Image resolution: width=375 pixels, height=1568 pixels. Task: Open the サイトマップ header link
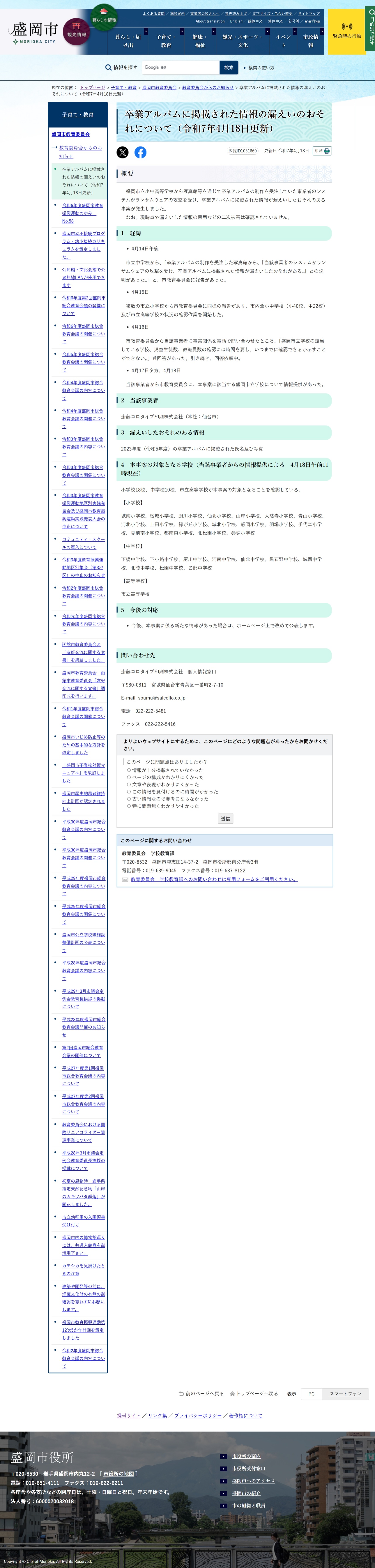[309, 13]
